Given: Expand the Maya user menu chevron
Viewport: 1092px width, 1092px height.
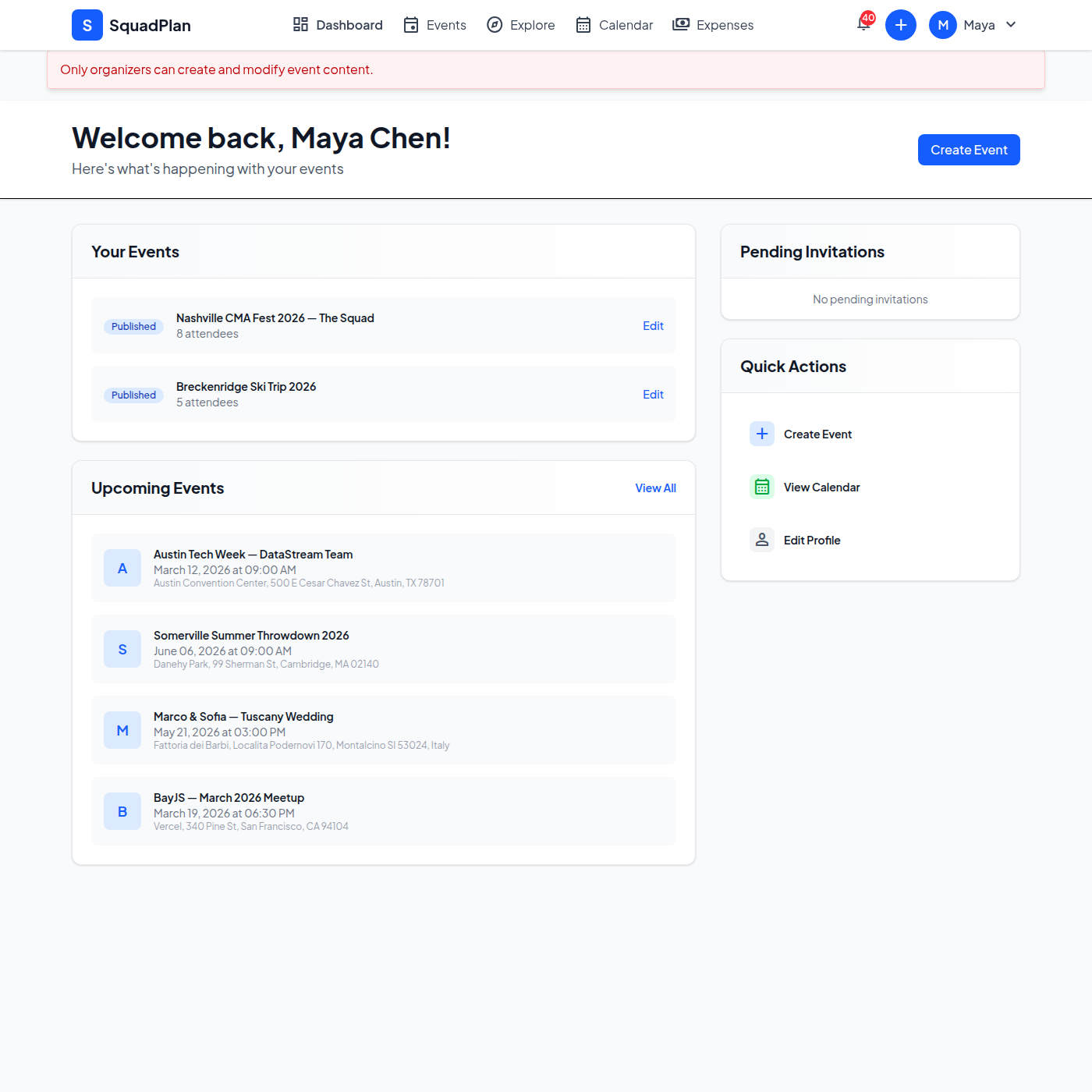Looking at the screenshot, I should 1011,25.
